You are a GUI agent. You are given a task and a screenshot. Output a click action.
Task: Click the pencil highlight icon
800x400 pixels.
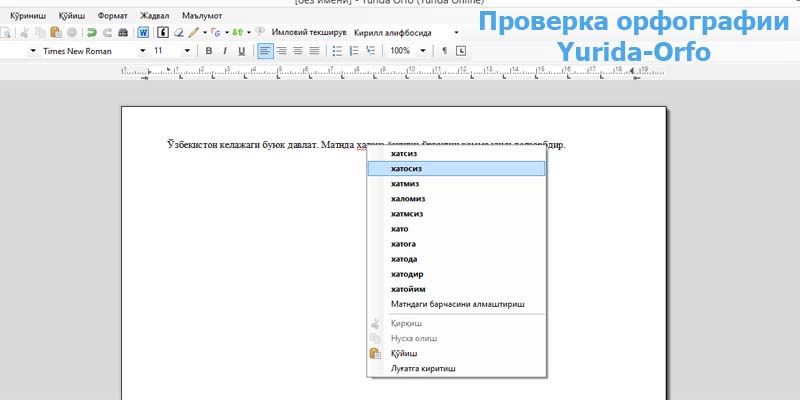tap(193, 33)
